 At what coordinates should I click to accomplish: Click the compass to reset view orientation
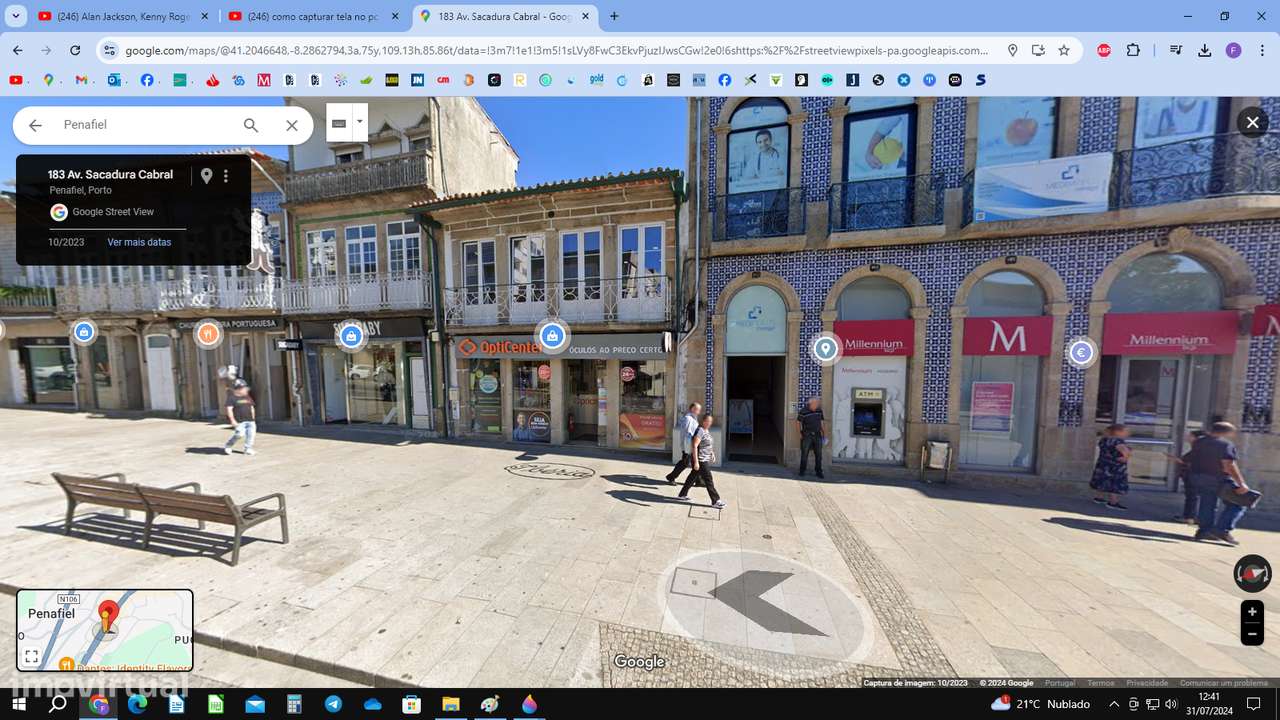click(1254, 575)
